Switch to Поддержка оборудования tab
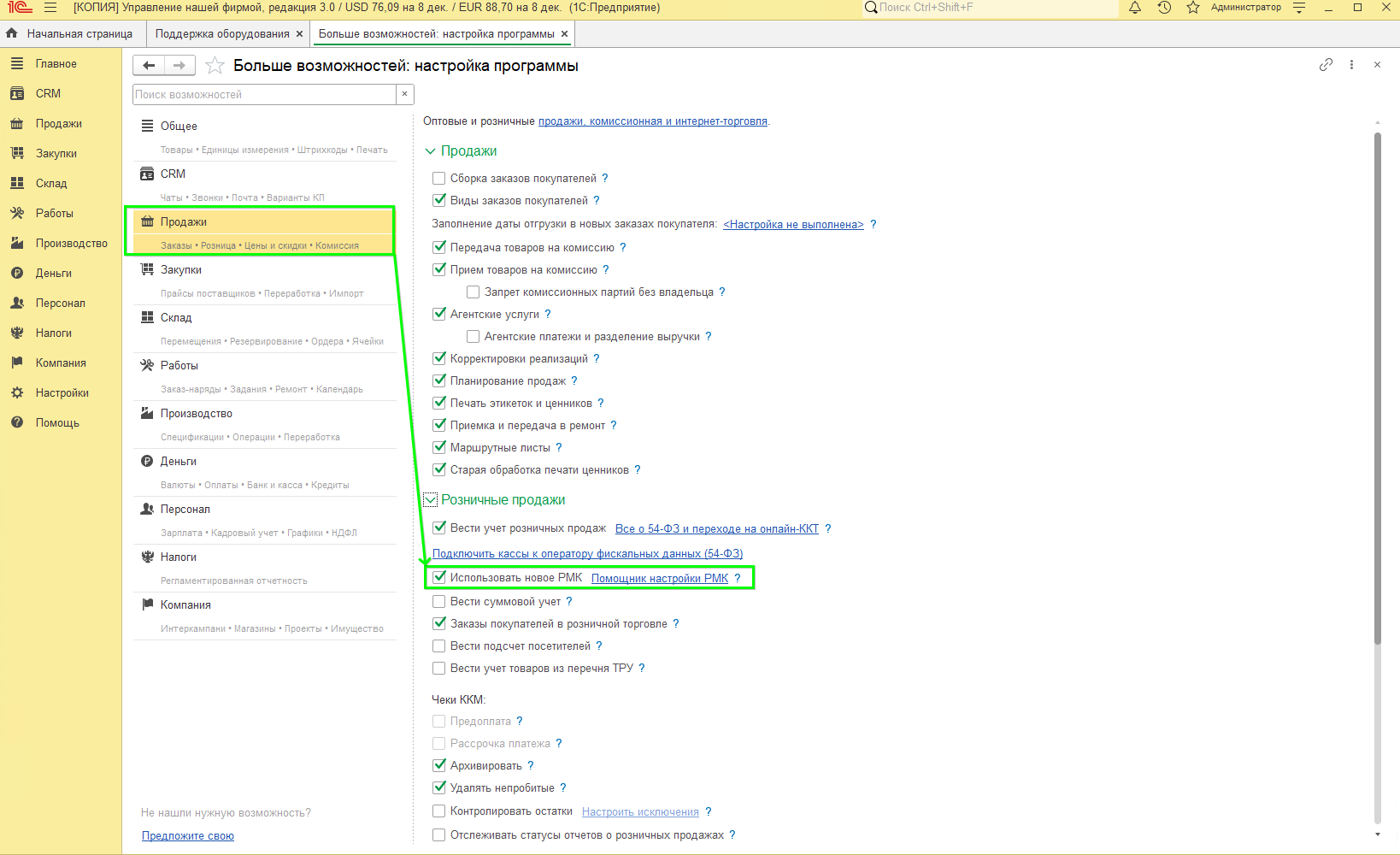 222,34
